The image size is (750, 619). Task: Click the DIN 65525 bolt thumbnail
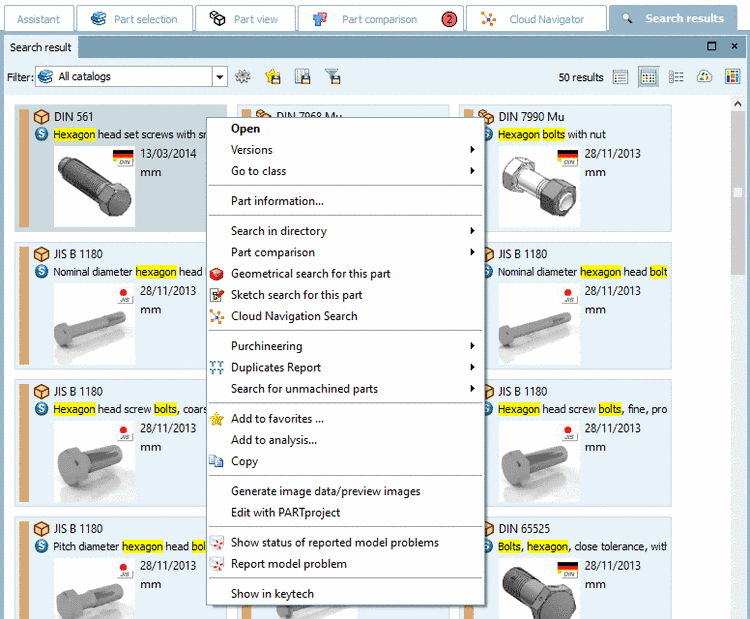[539, 588]
